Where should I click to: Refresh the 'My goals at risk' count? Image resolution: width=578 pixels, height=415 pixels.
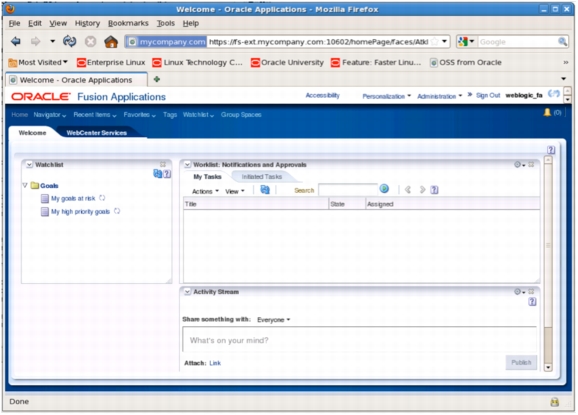(102, 198)
